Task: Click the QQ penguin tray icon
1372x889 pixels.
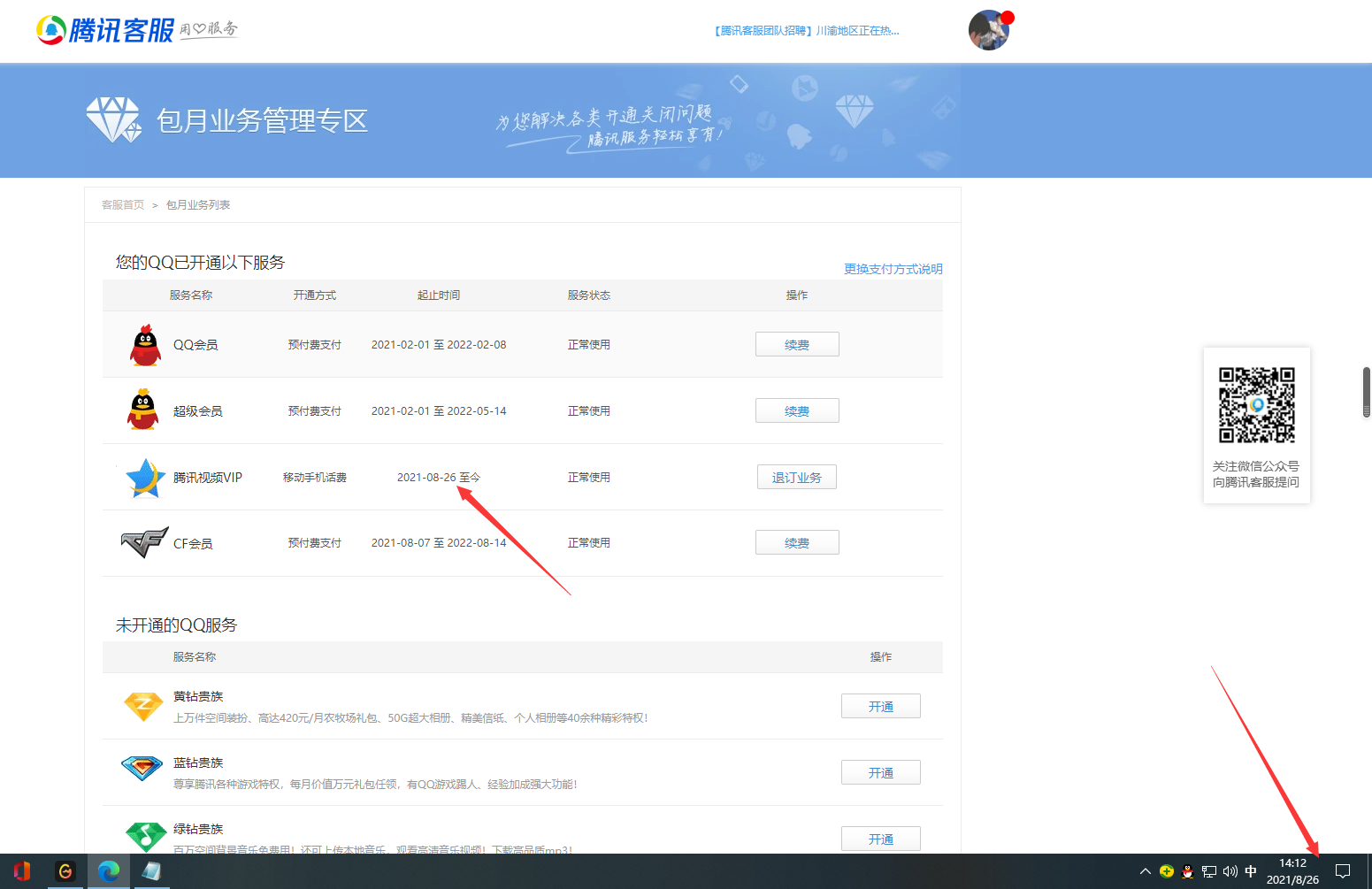Action: point(1188,871)
